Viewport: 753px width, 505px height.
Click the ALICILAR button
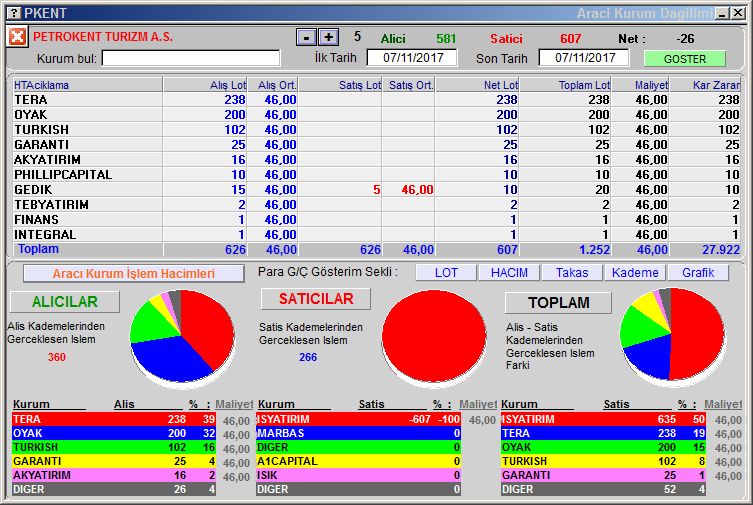(65, 302)
